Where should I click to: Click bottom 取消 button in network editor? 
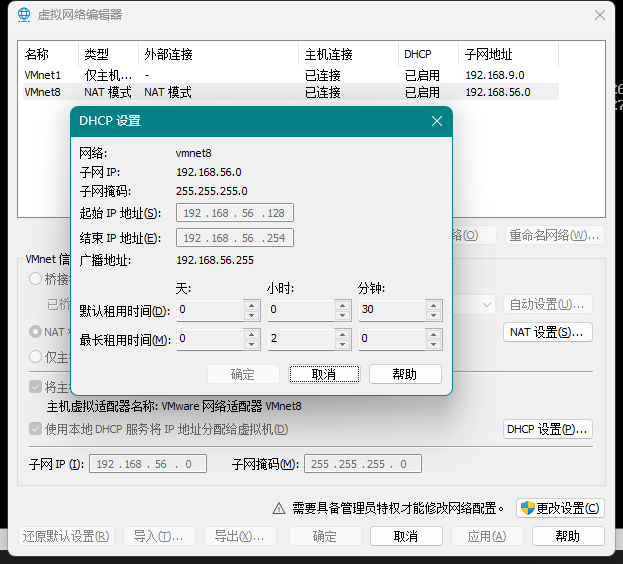406,536
